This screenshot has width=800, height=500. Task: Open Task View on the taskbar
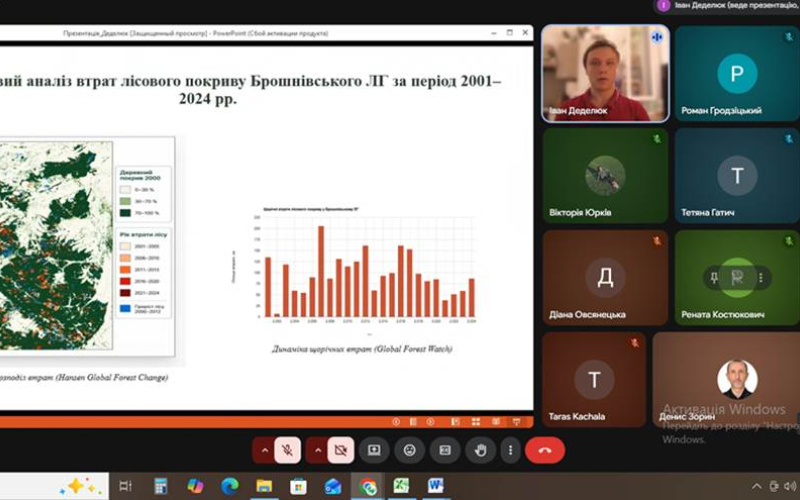tap(125, 486)
